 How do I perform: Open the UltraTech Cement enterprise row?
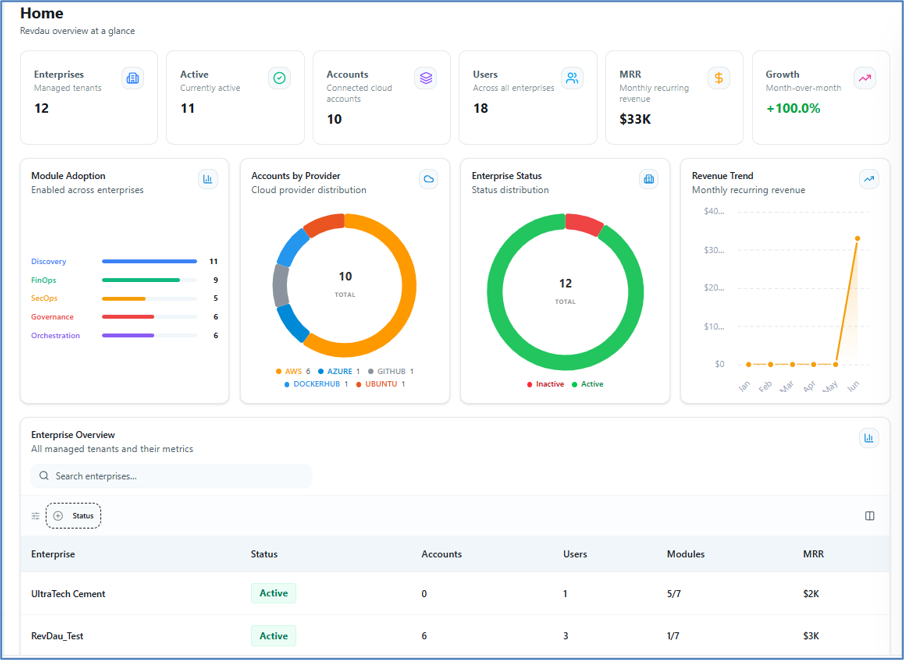[x=455, y=593]
